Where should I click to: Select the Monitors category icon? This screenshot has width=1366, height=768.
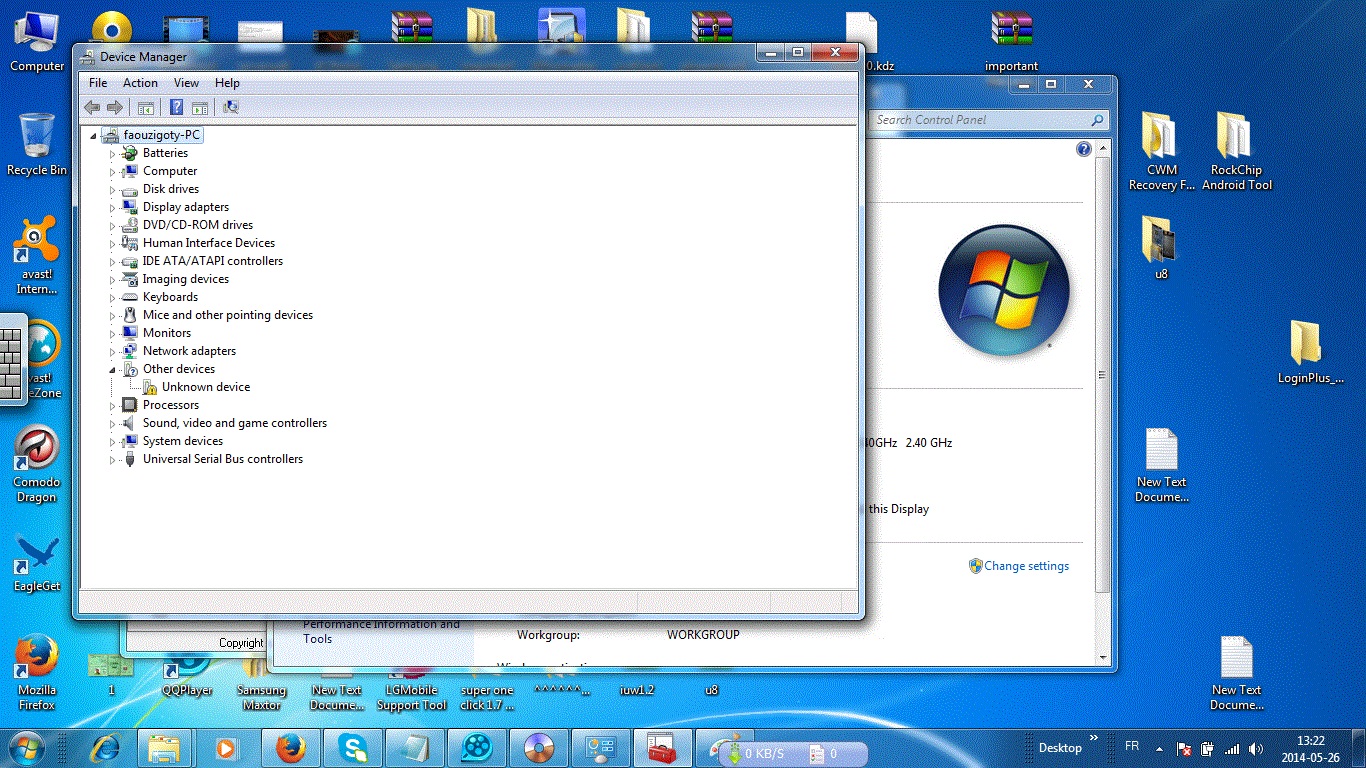pos(129,333)
